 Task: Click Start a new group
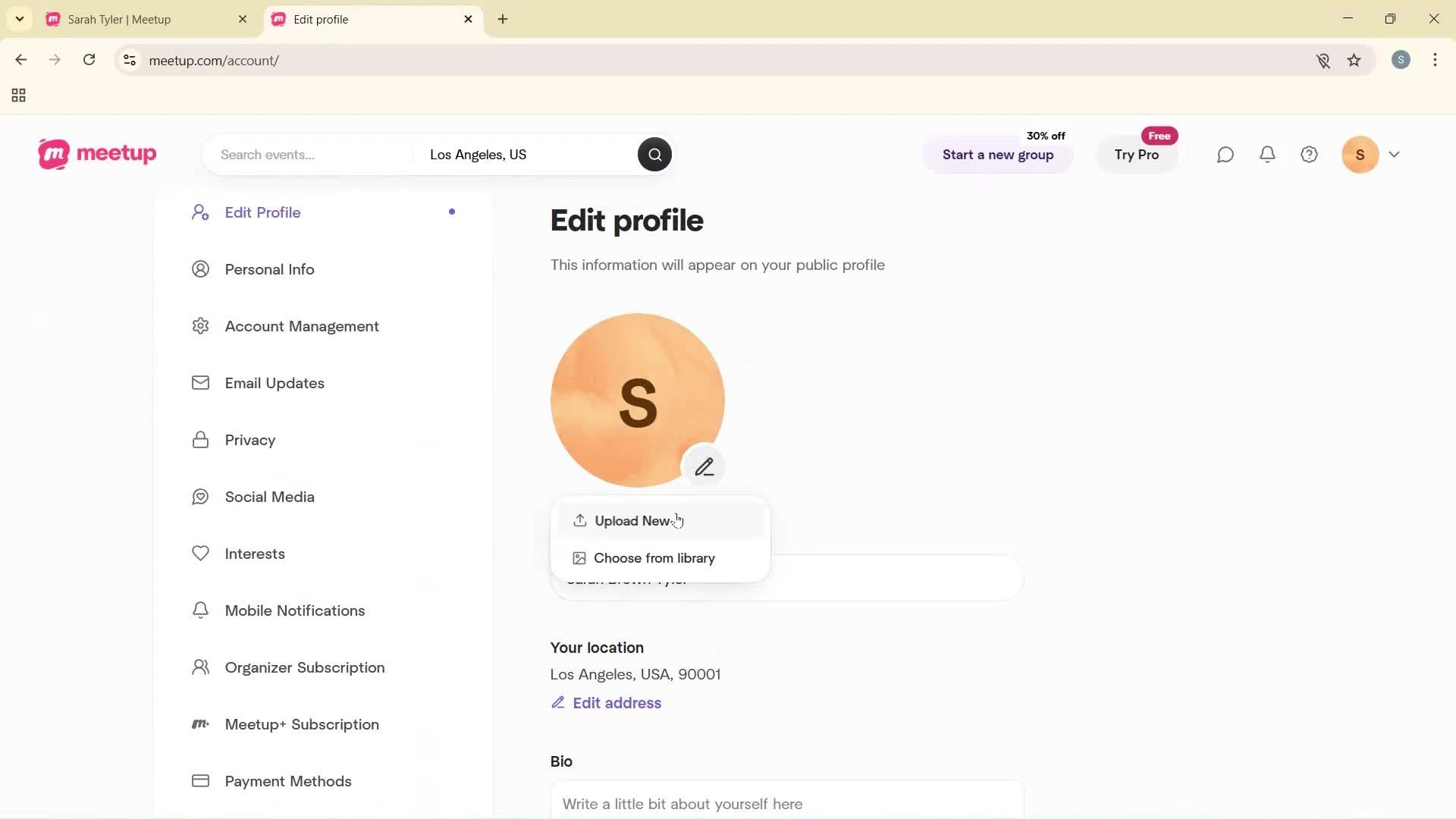[997, 155]
